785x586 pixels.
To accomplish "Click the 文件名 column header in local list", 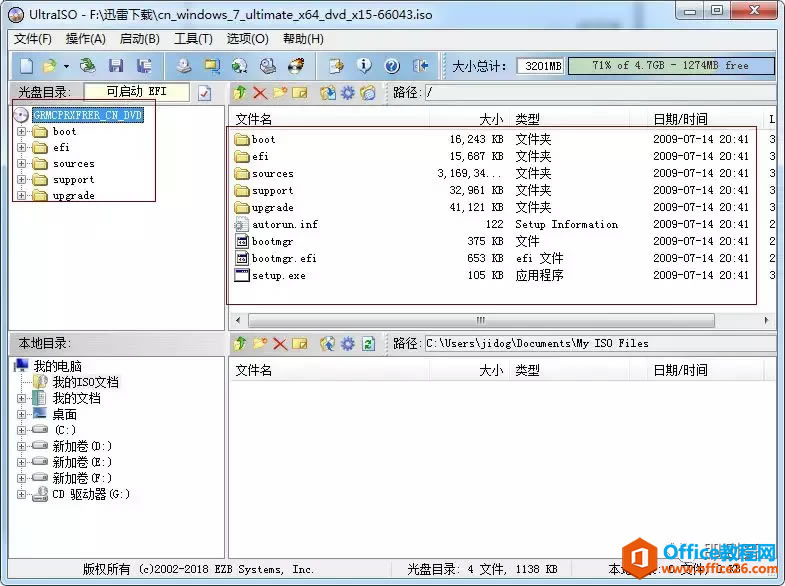I will click(330, 370).
